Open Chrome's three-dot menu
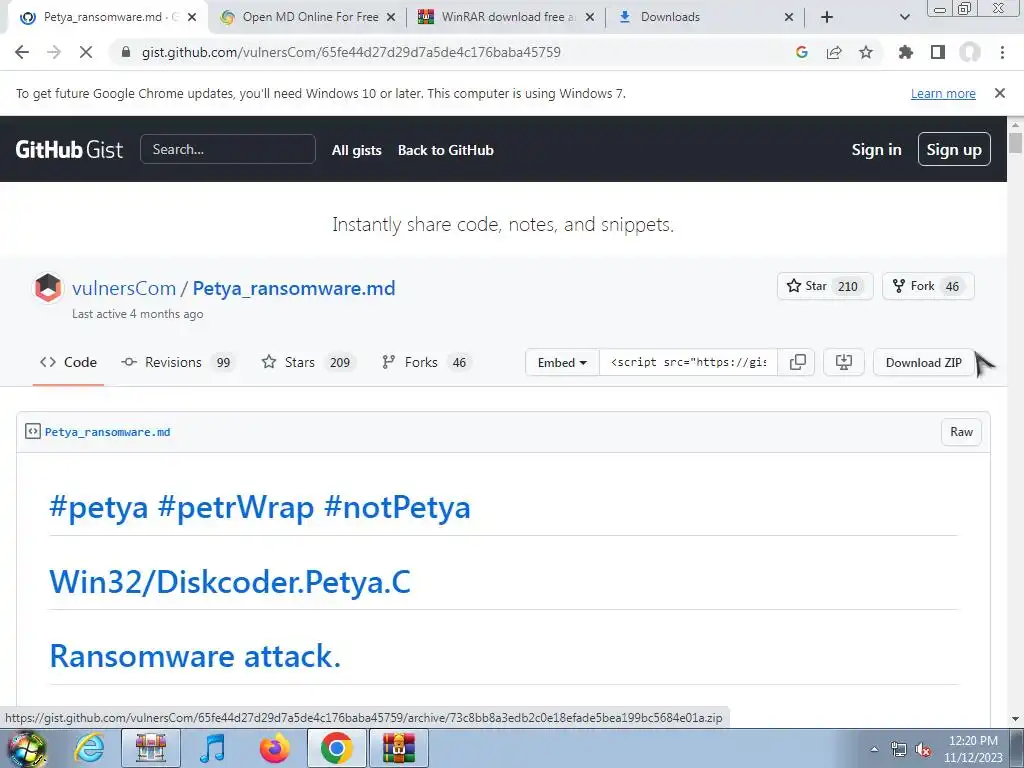The width and height of the screenshot is (1024, 768). 1002,52
